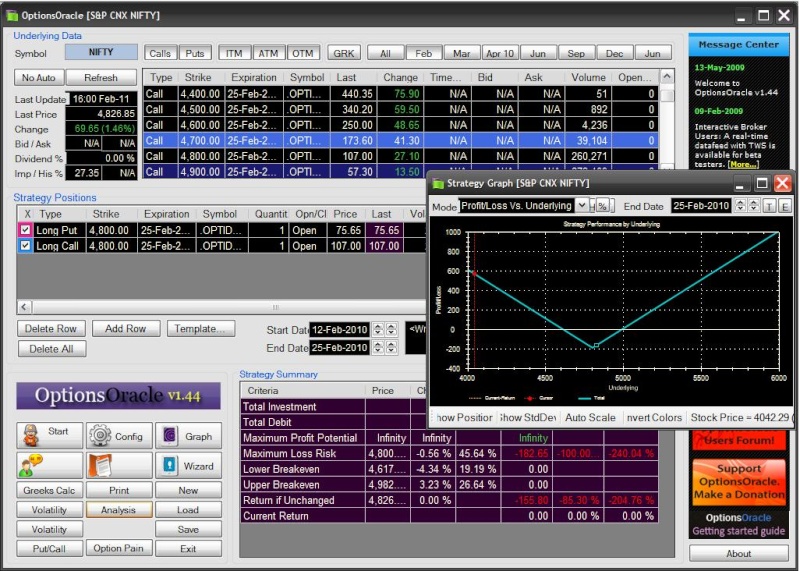Viewport: 800px width, 571px height.
Task: Click the About button
Action: pos(739,553)
